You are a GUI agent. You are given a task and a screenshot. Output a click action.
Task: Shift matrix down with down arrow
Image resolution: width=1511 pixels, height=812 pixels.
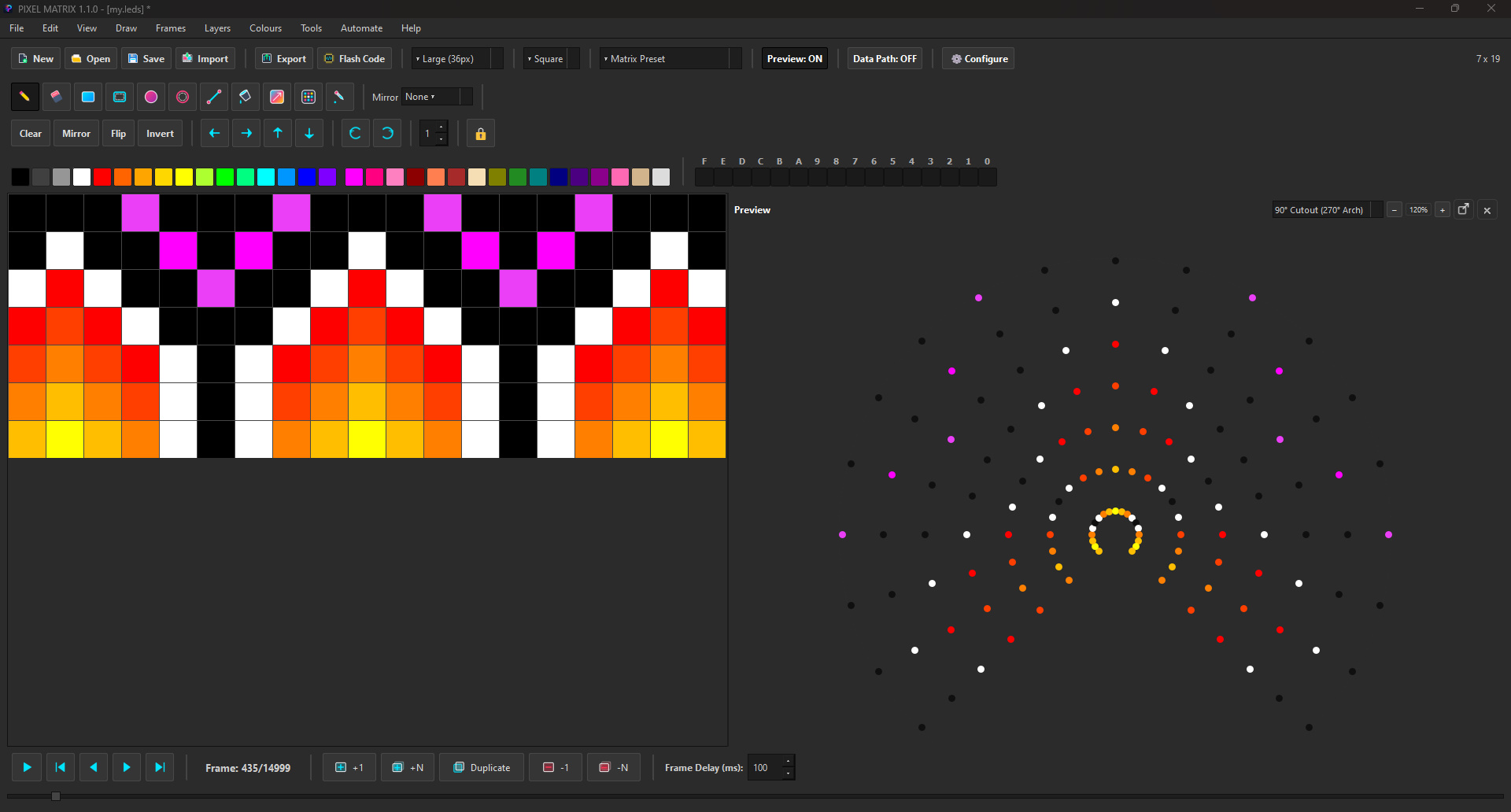click(x=309, y=134)
